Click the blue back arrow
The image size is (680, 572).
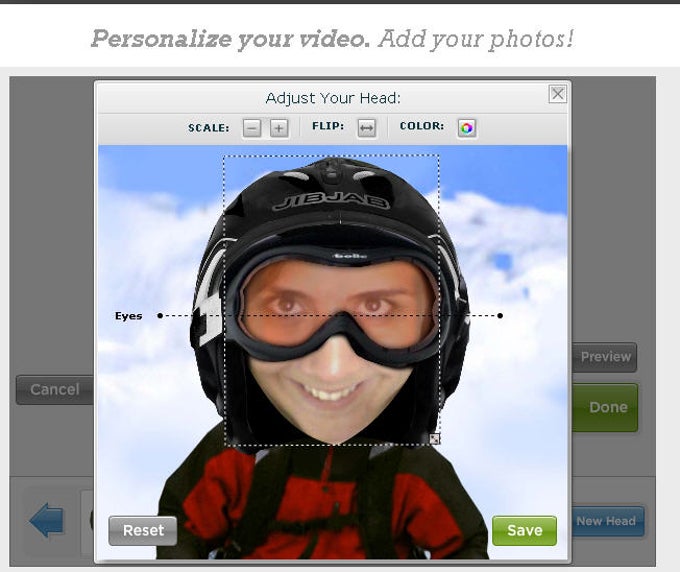tap(46, 520)
